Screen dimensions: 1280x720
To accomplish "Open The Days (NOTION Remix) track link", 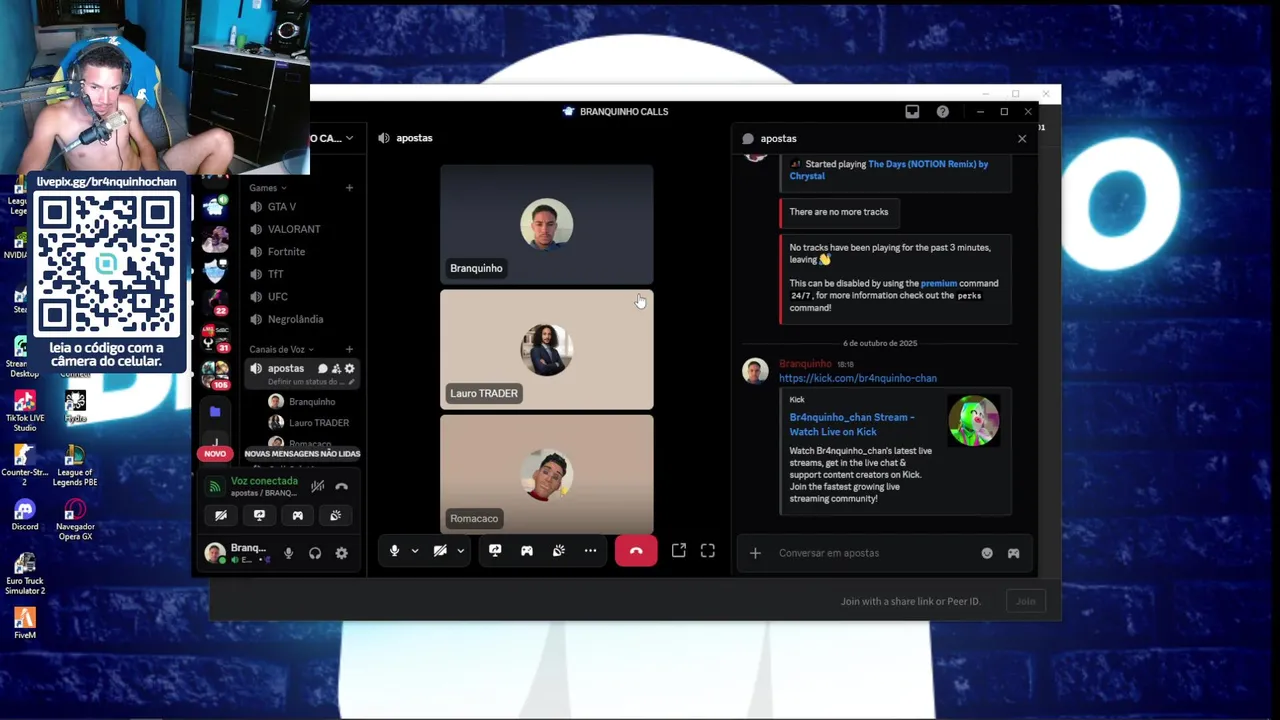I will pyautogui.click(x=888, y=170).
